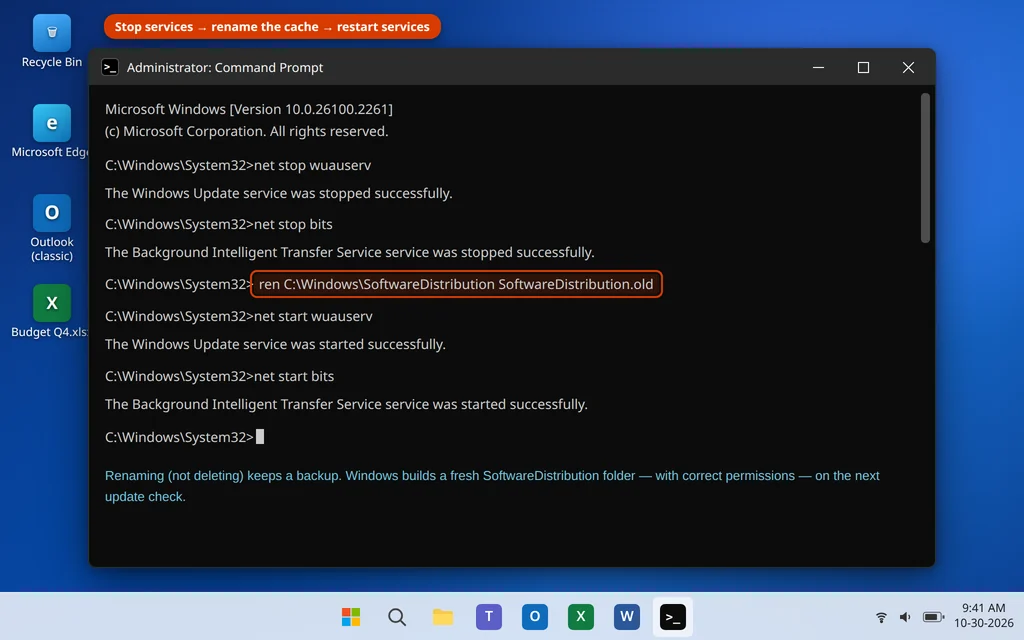Image resolution: width=1024 pixels, height=640 pixels.
Task: Minimize the Command Prompt window
Action: click(x=818, y=67)
